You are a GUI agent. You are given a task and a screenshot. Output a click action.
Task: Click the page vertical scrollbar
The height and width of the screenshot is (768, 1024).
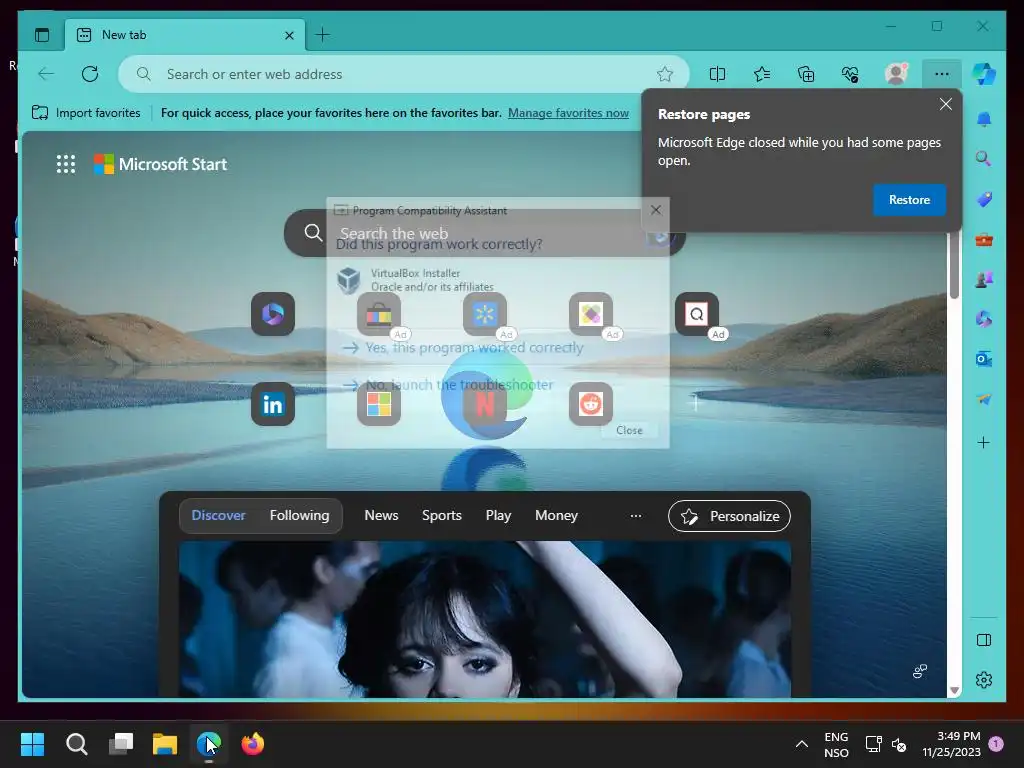[x=954, y=264]
